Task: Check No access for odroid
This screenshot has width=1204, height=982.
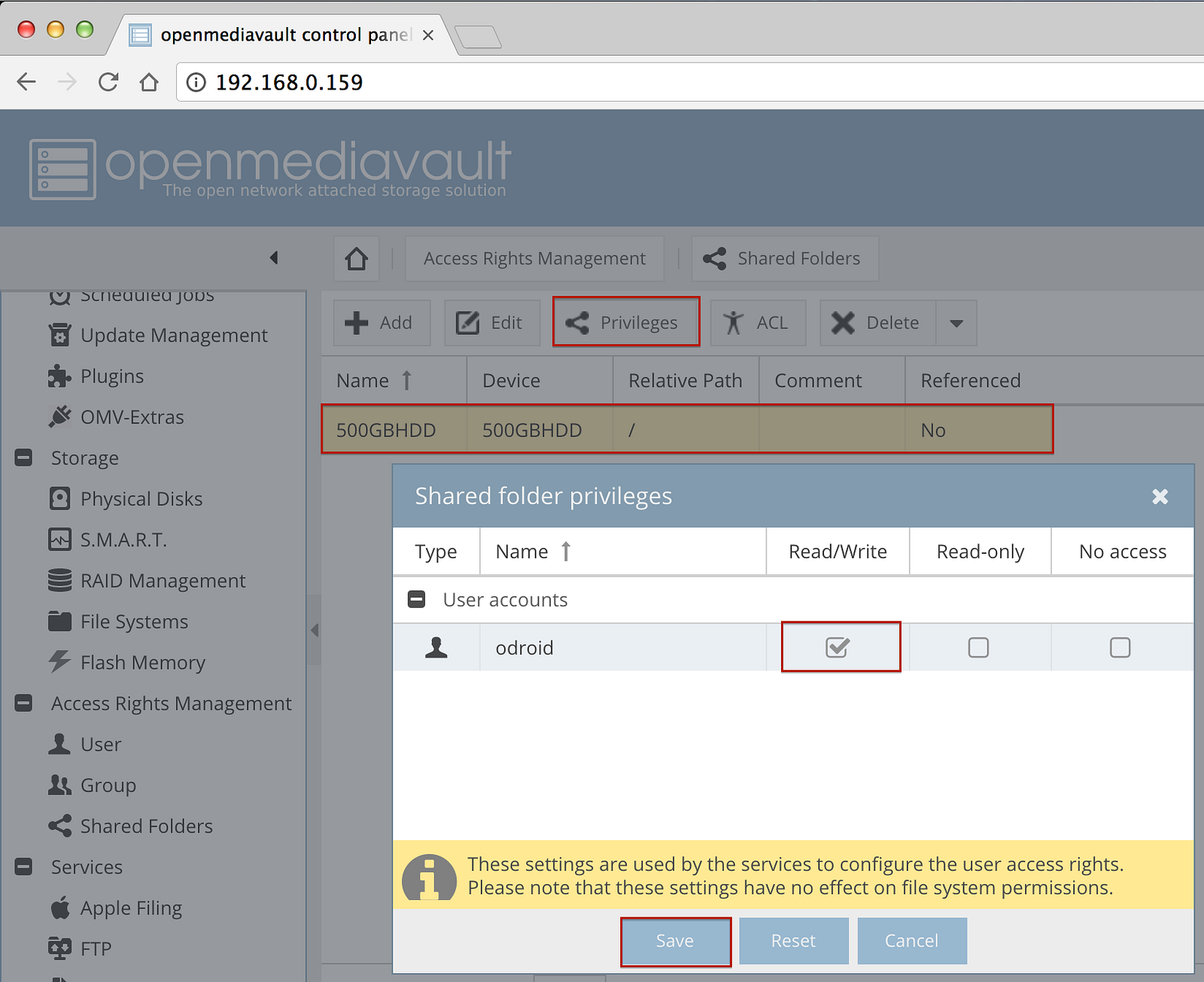Action: click(x=1120, y=647)
